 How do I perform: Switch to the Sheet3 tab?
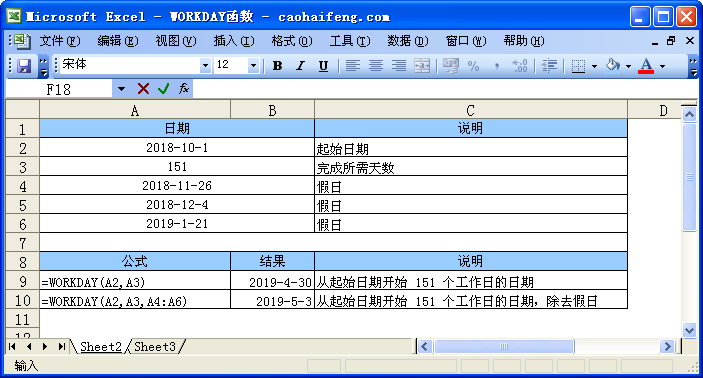pos(155,347)
